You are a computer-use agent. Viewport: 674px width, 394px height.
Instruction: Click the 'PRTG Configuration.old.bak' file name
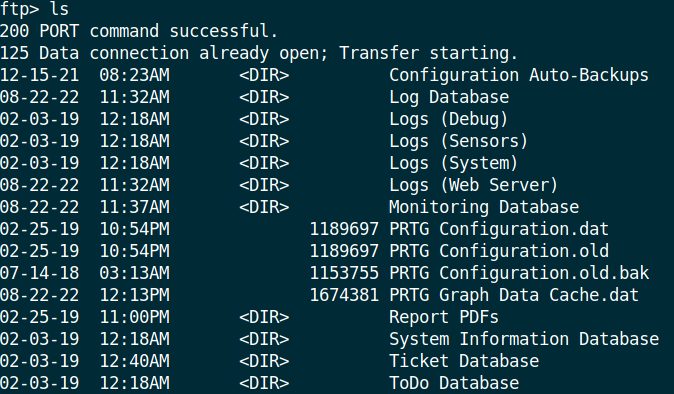click(519, 273)
